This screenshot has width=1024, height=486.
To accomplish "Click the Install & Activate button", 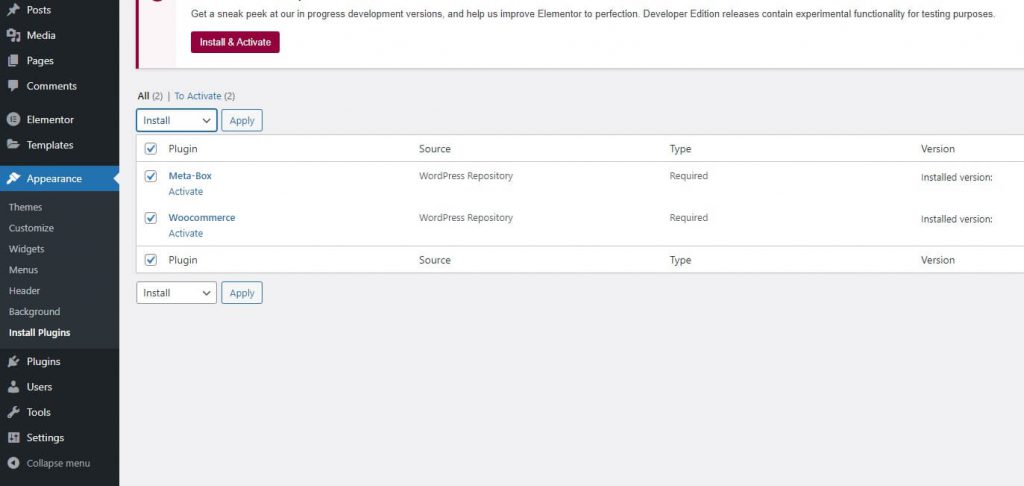I will [x=235, y=42].
